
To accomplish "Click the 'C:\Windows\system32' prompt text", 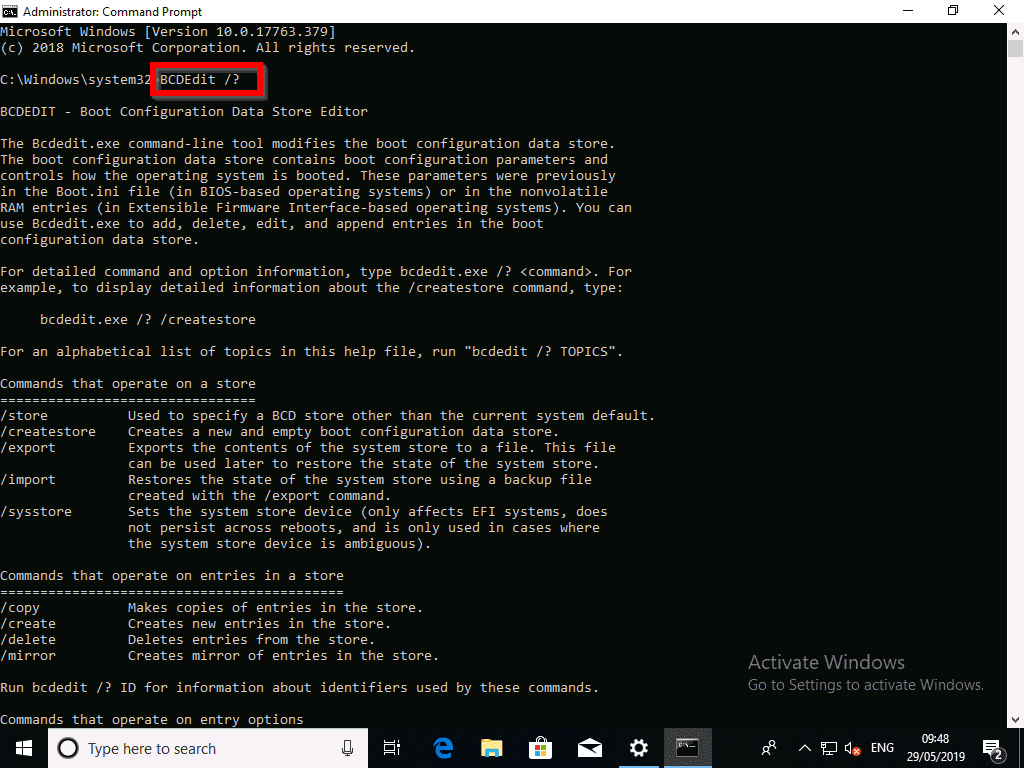I will tap(76, 80).
